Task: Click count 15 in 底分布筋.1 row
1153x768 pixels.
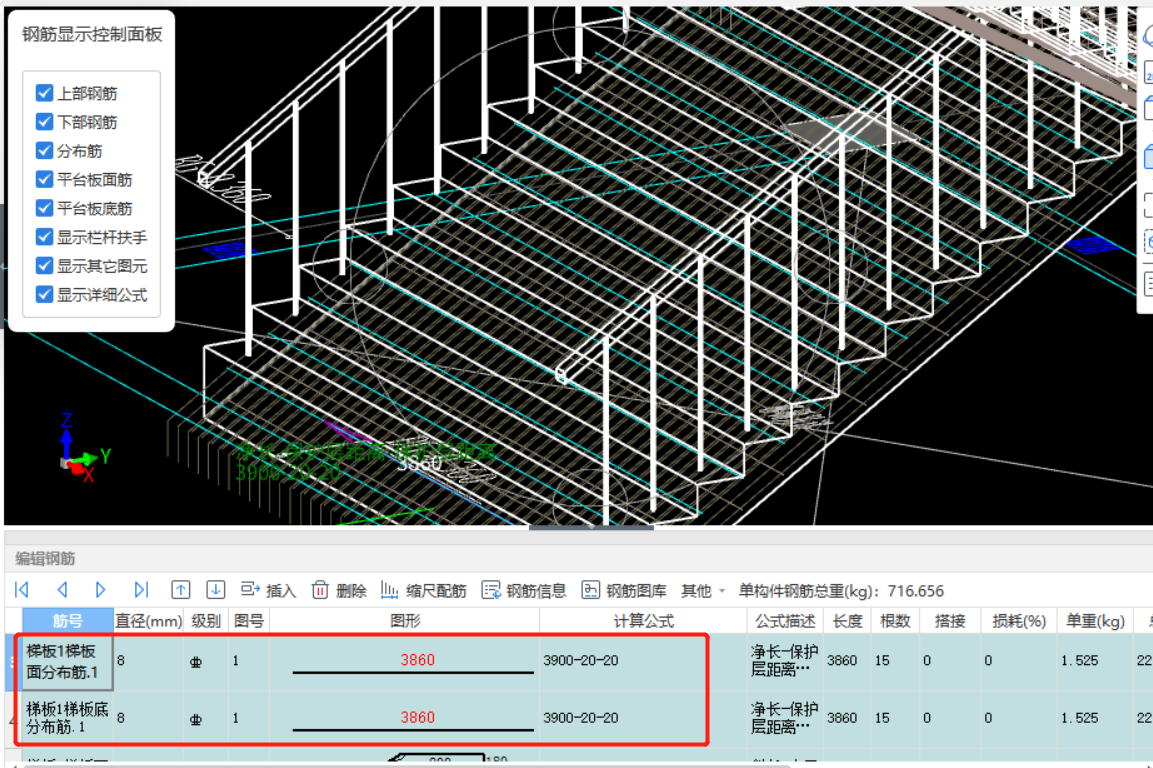Action: click(882, 718)
